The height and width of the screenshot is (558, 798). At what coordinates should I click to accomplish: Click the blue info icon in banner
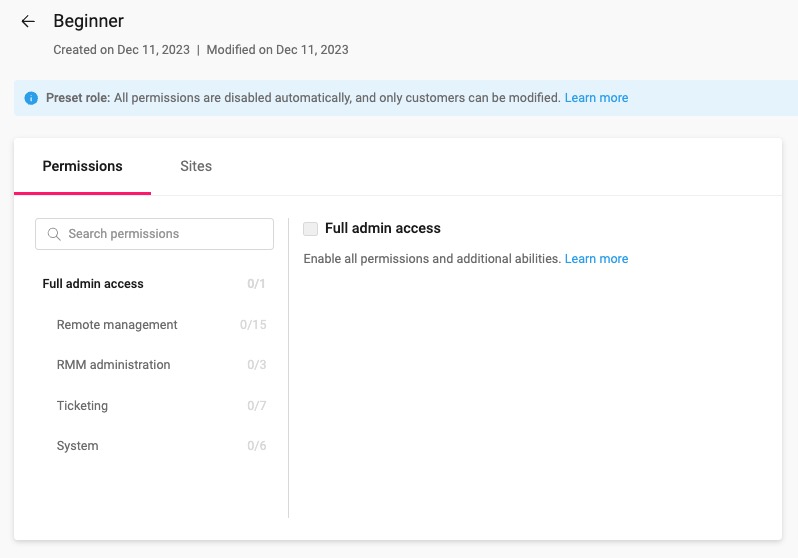31,98
